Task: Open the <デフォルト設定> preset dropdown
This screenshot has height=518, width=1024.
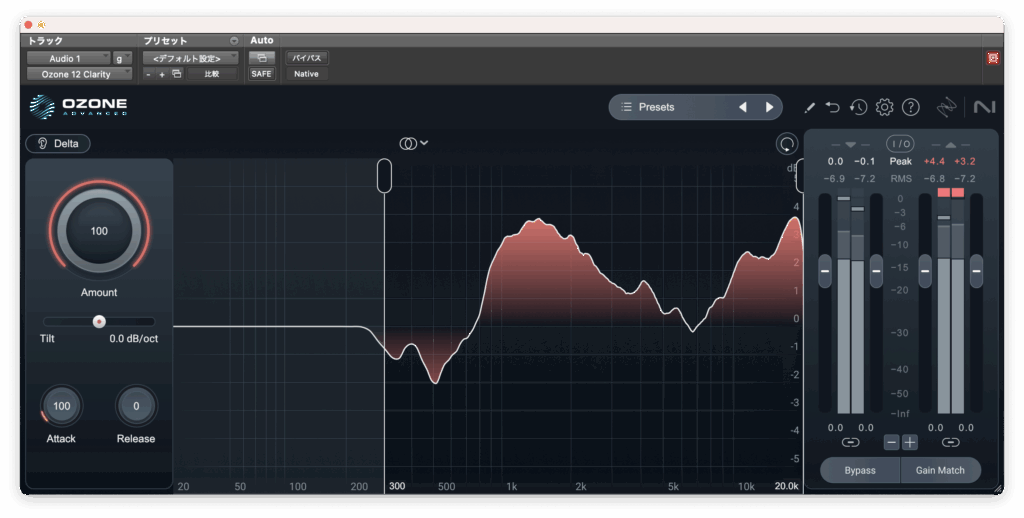Action: click(x=190, y=58)
